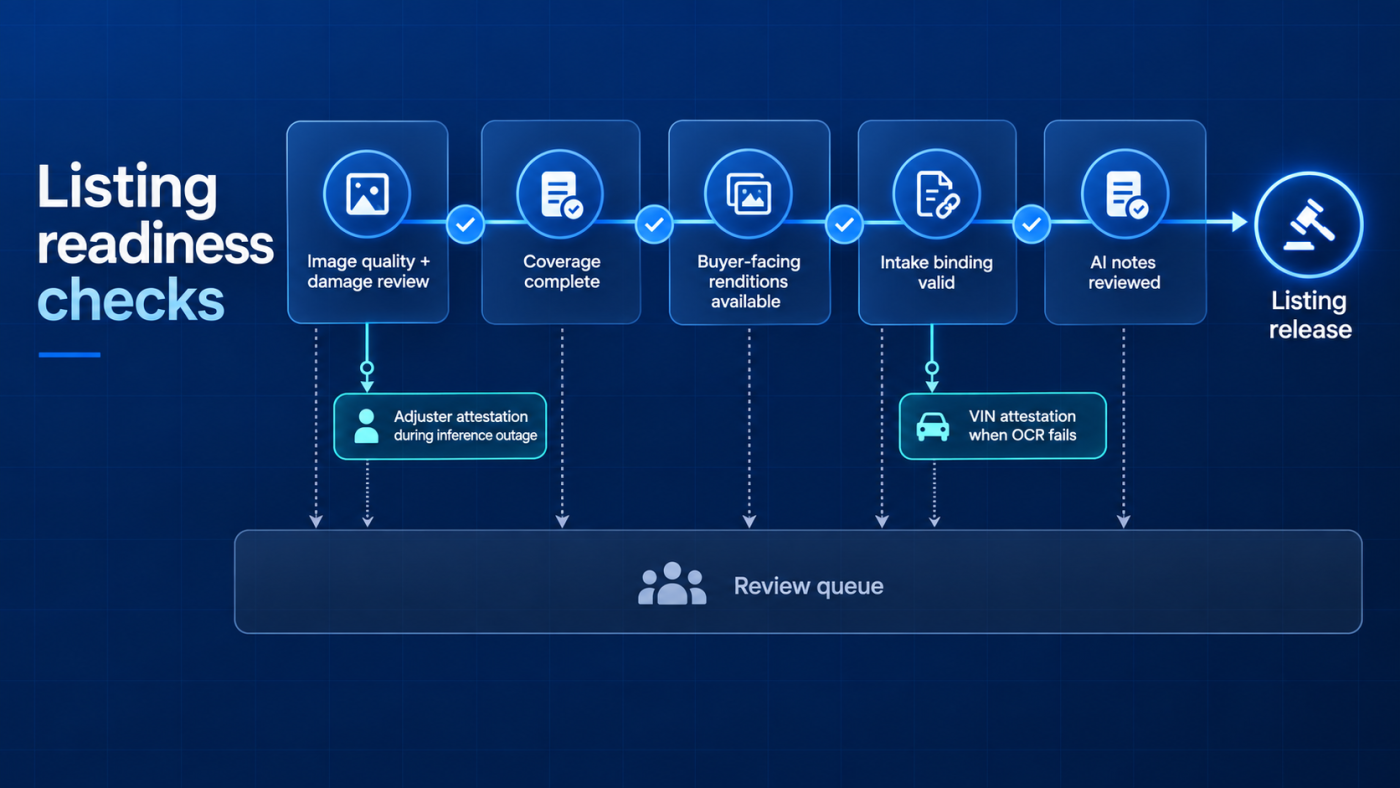Click checkmark between Buyer-facing renditions and Intake binding
The image size is (1400, 788).
[843, 224]
